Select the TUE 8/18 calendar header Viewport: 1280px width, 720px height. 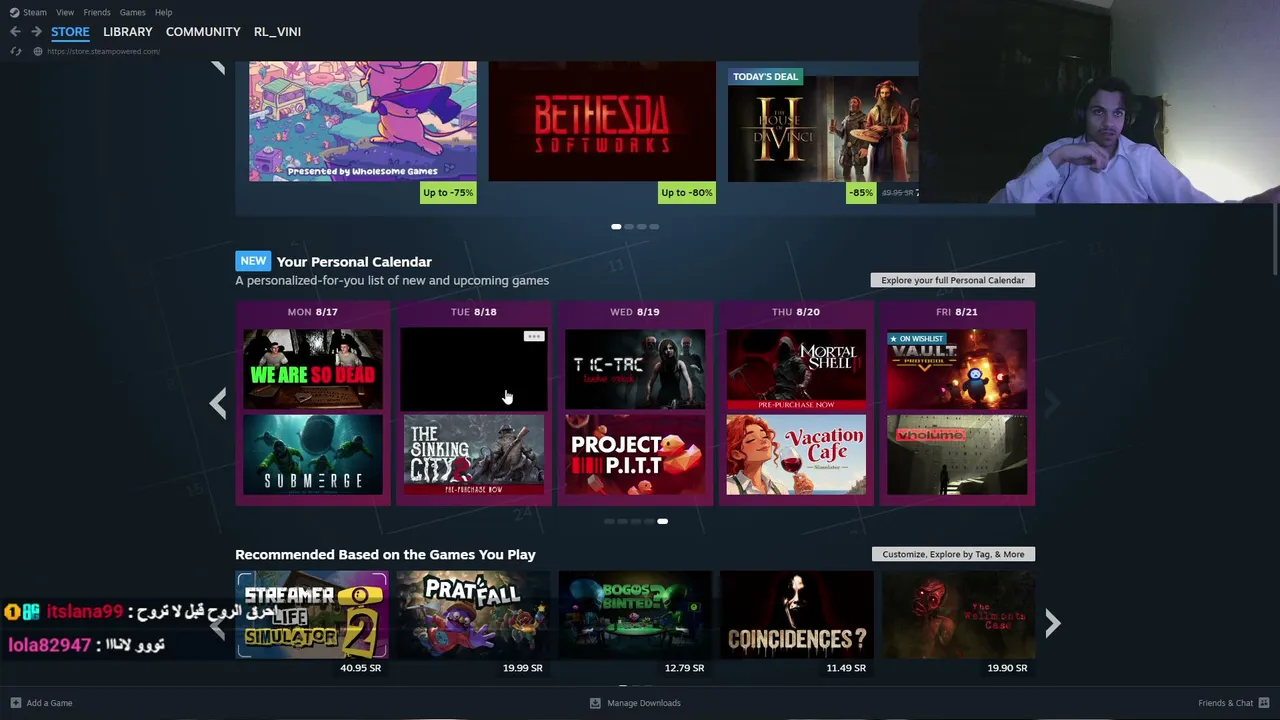point(474,312)
